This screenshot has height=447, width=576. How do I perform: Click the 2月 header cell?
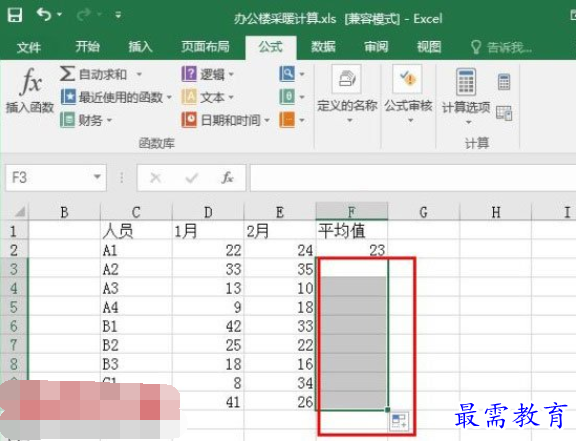click(280, 231)
